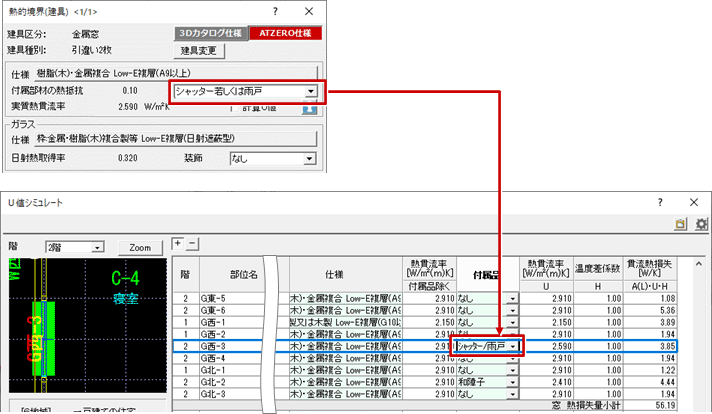Image resolution: width=712 pixels, height=414 pixels.
Task: Click ガラス 仕様 枠:金属・樹脂(木)複合製等 button
Action: coord(176,139)
